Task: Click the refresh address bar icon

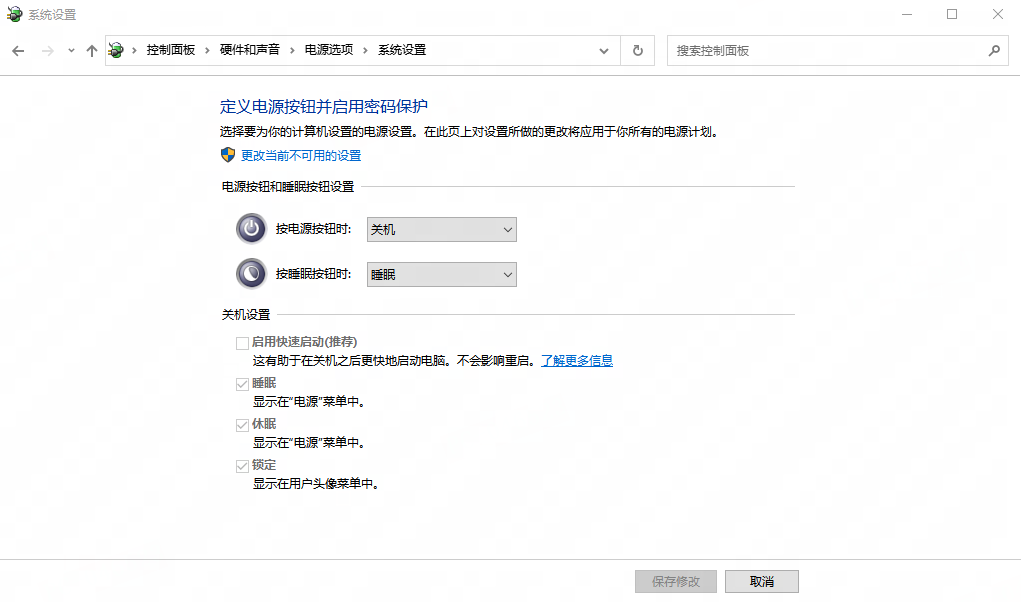Action: pos(637,50)
